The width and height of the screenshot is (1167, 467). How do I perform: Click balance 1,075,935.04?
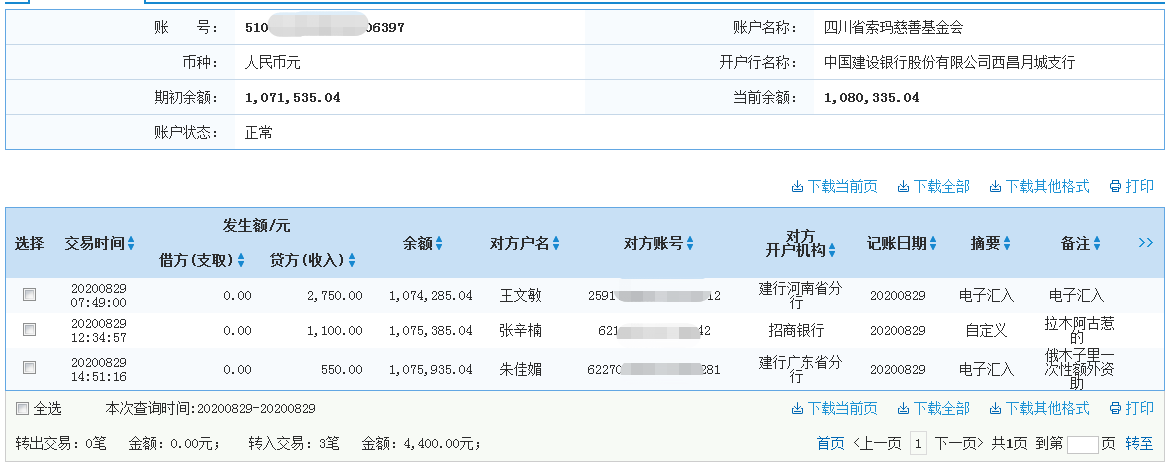coord(430,368)
